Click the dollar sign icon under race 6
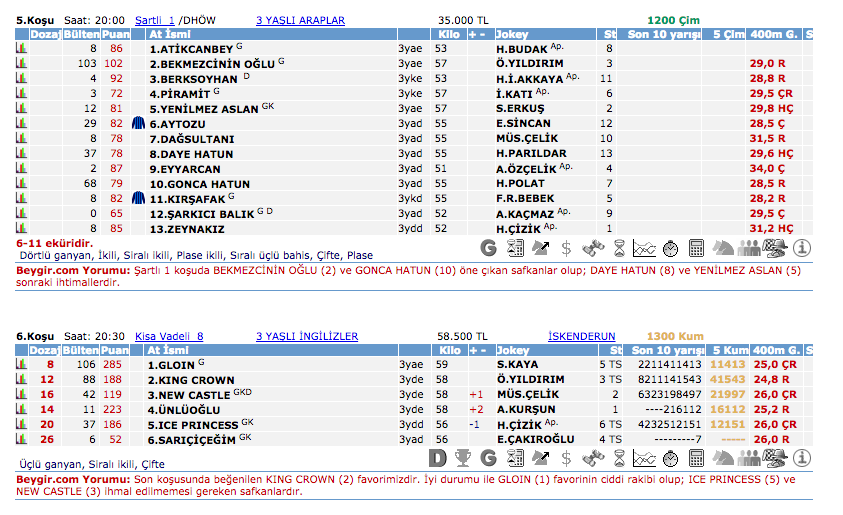Screen dimensions: 843x515 click(x=567, y=458)
